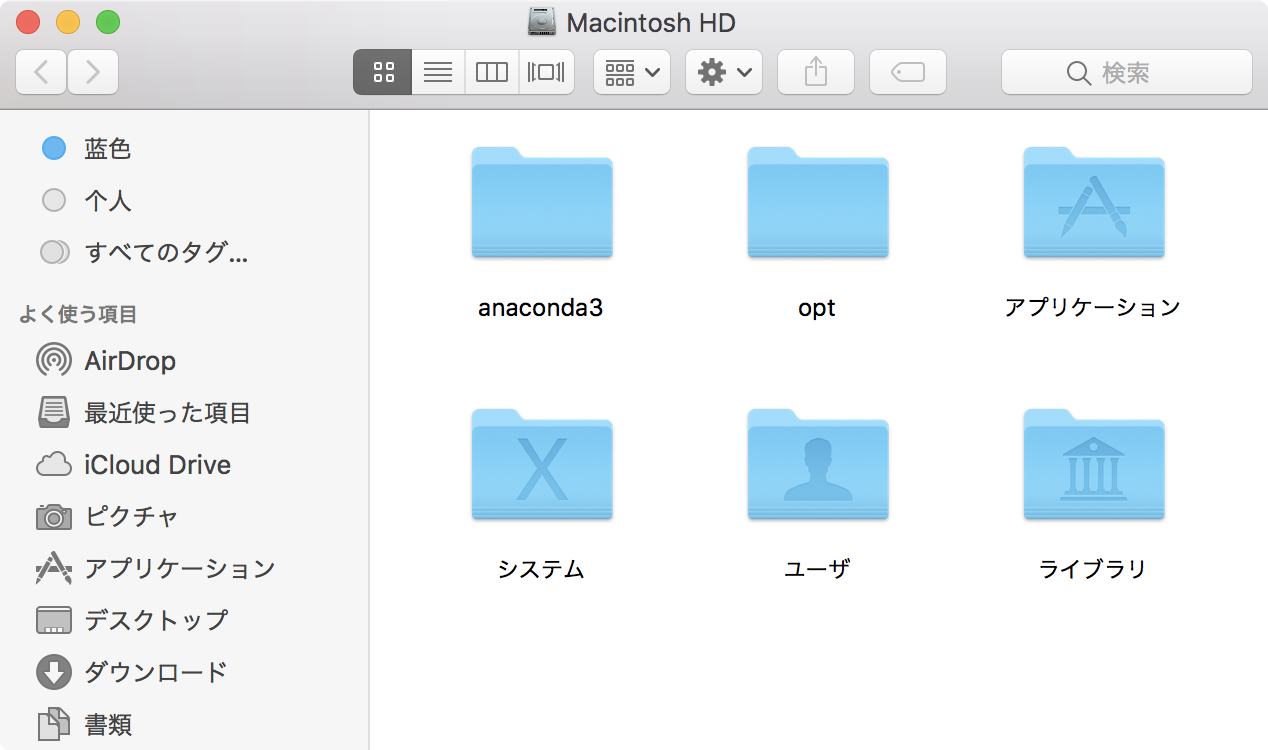Go forward with the right arrow button
This screenshot has width=1268, height=750.
(93, 72)
